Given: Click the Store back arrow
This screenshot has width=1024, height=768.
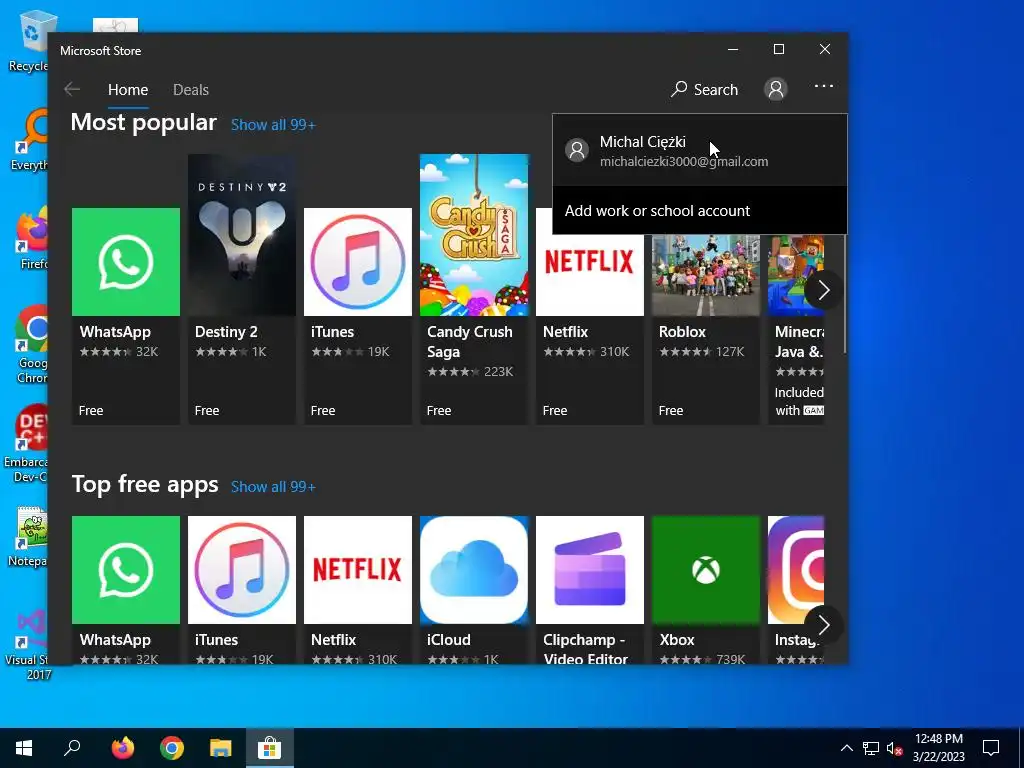Looking at the screenshot, I should tap(72, 89).
